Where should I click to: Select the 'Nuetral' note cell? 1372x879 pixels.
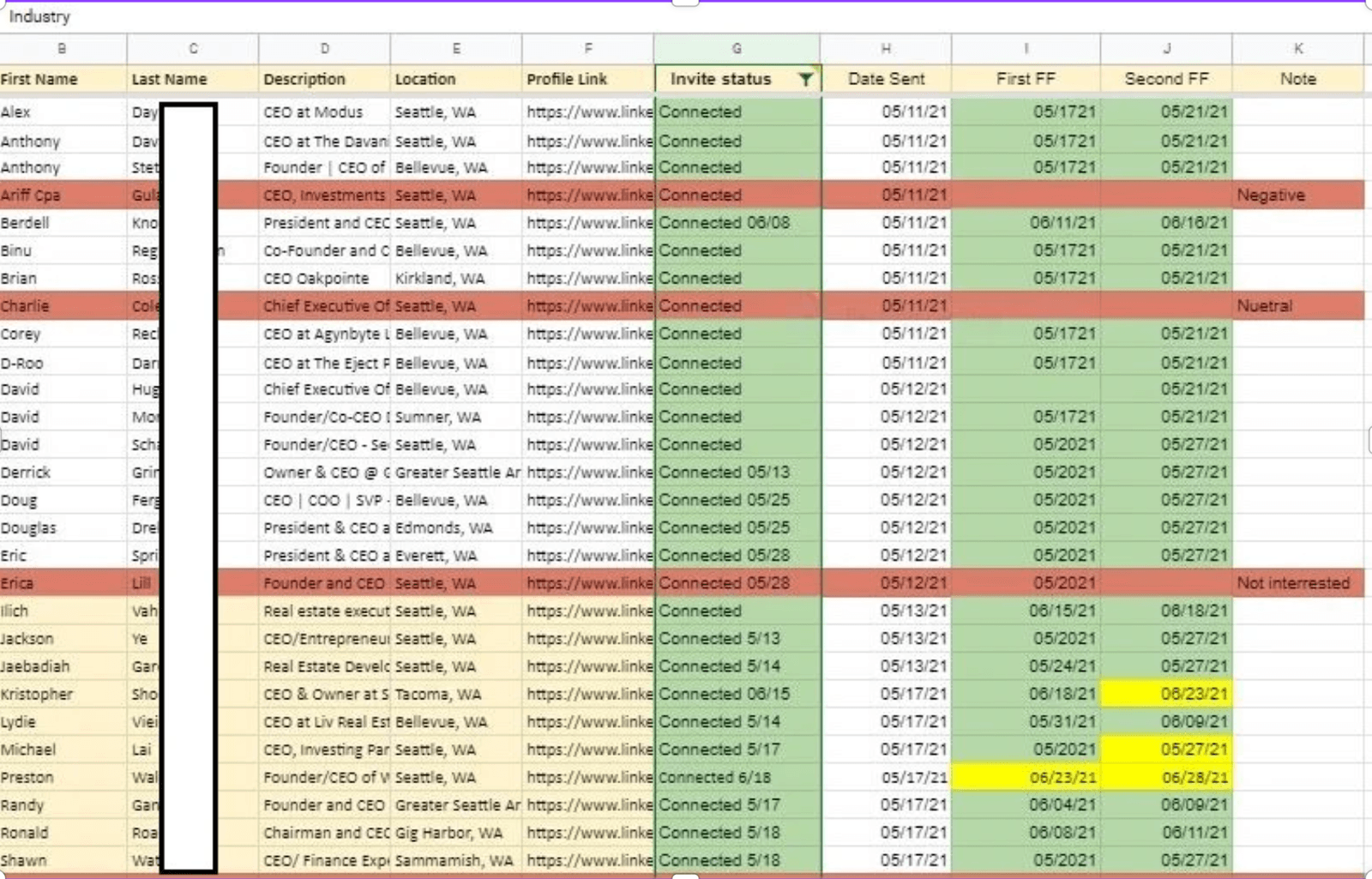click(1298, 306)
